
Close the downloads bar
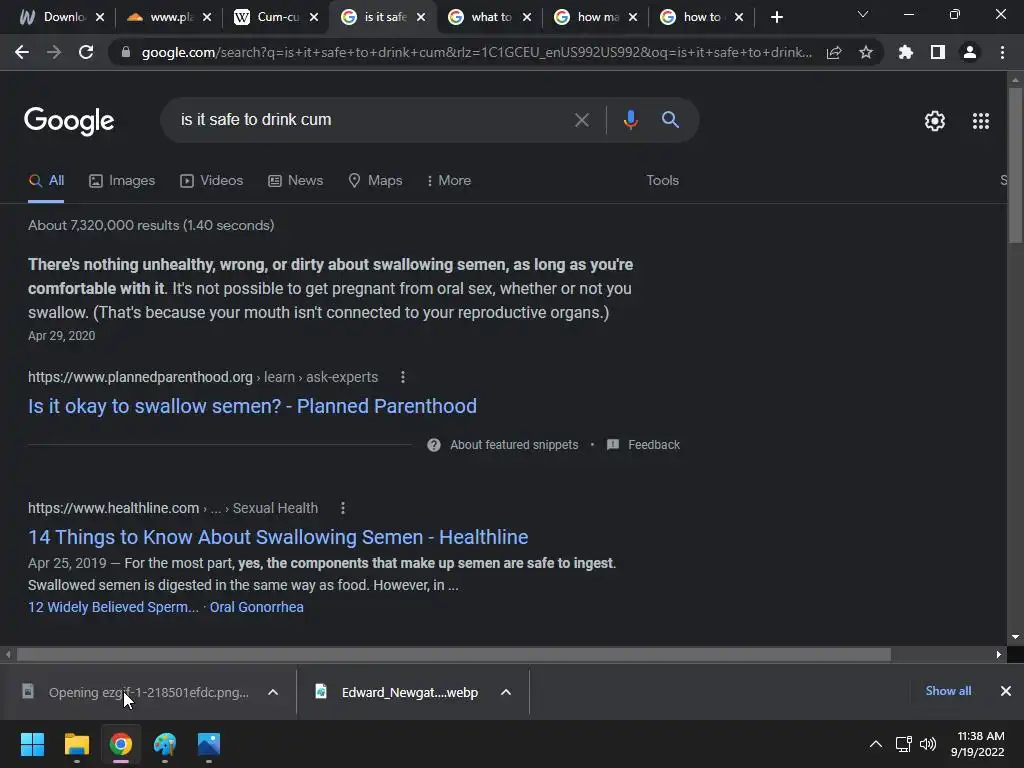[1006, 691]
